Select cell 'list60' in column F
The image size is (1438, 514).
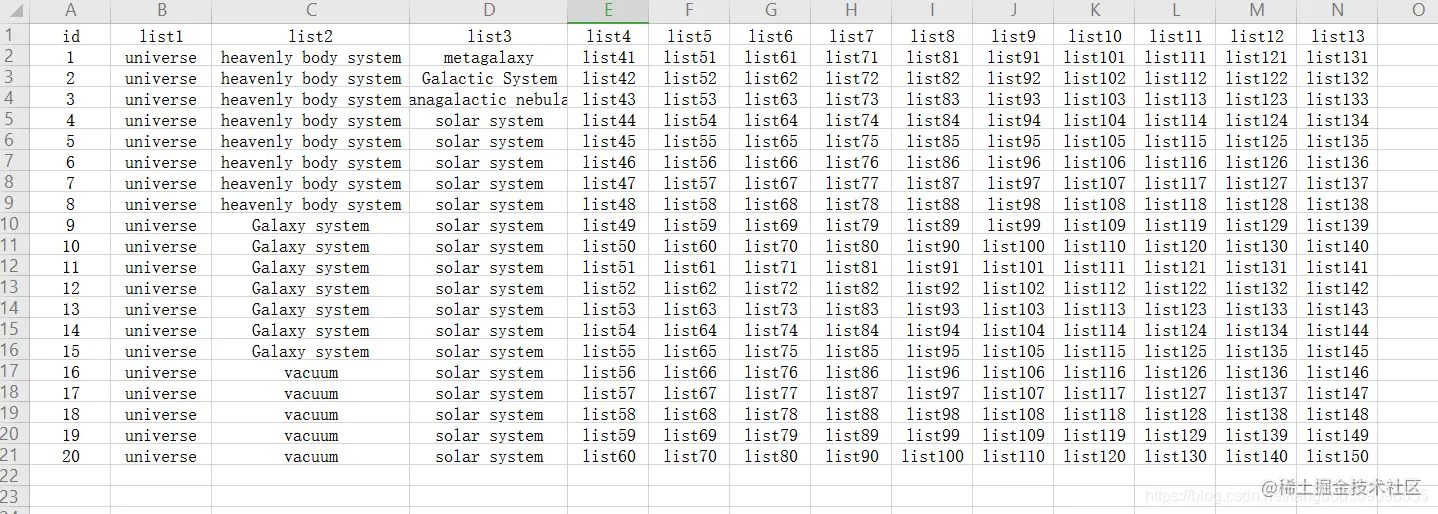point(689,246)
